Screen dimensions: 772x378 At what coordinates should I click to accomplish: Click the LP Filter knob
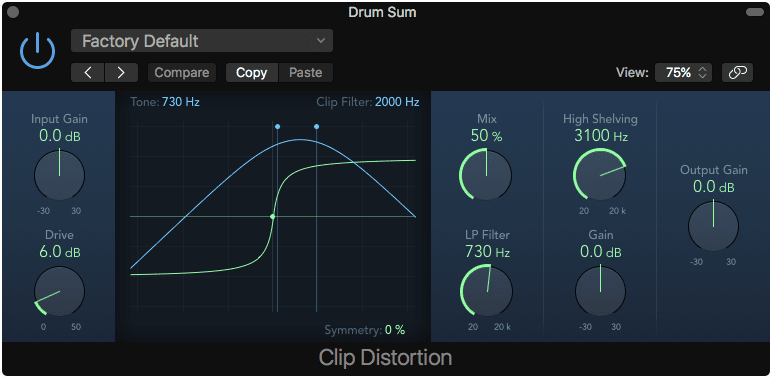click(486, 291)
